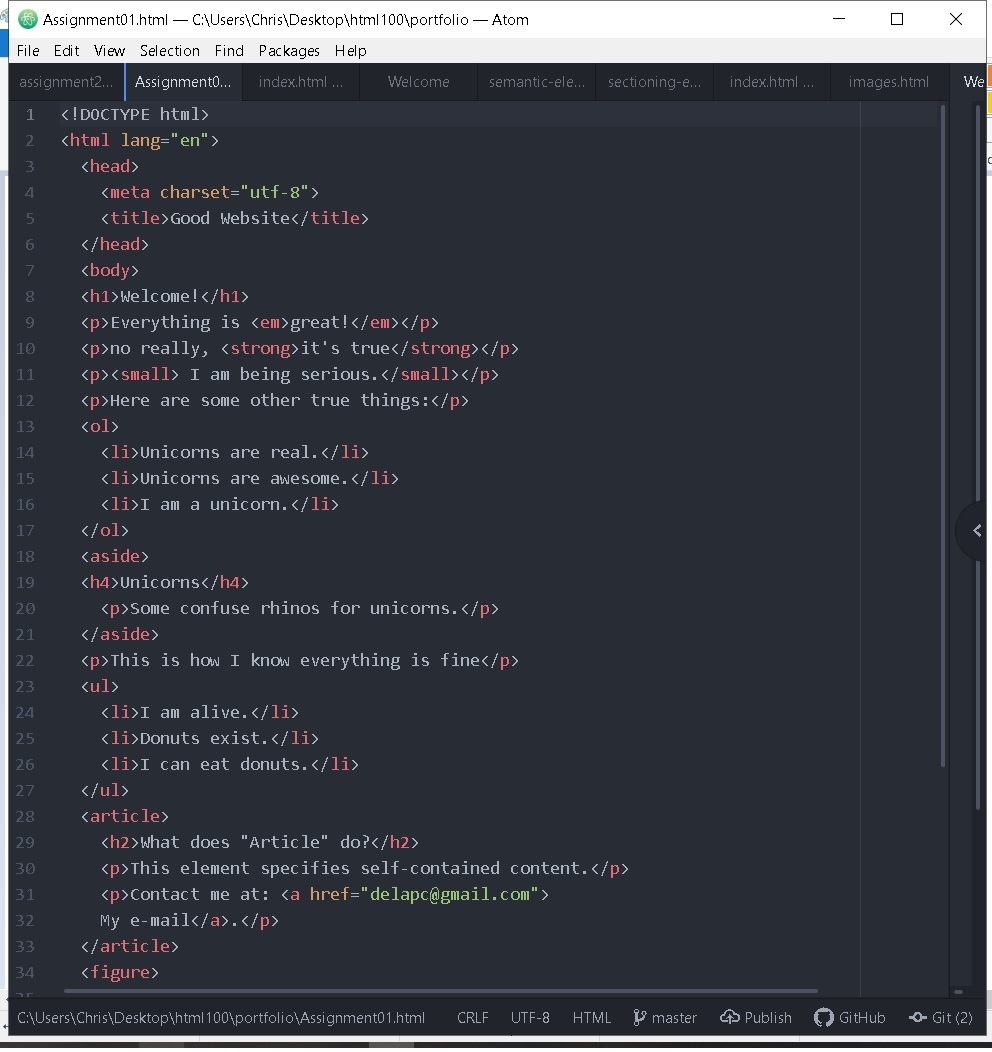Viewport: 992px width, 1052px height.
Task: Open the Welcome tab
Action: coord(419,82)
